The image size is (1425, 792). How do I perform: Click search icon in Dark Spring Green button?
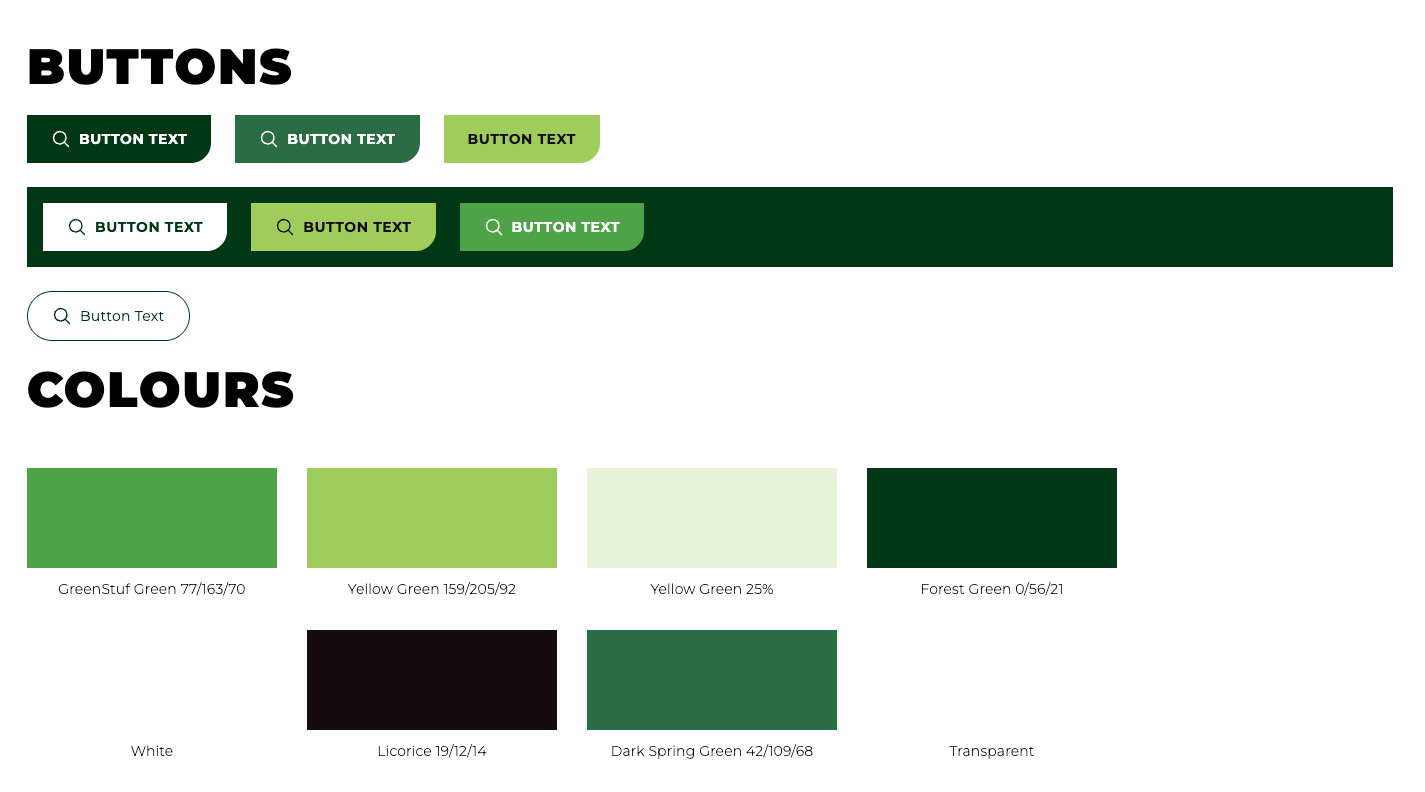coord(269,139)
